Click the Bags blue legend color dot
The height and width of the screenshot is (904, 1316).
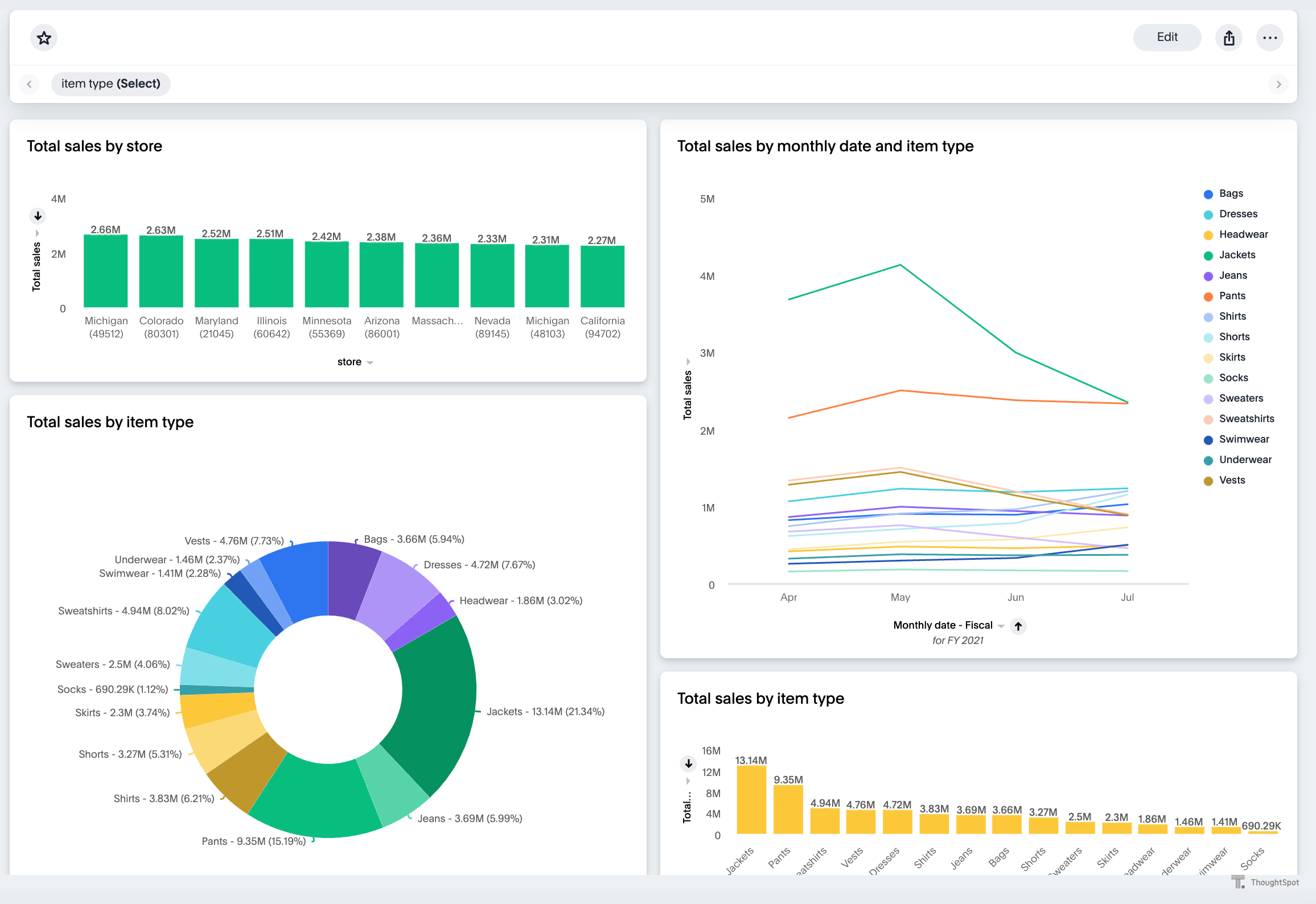(1208, 194)
